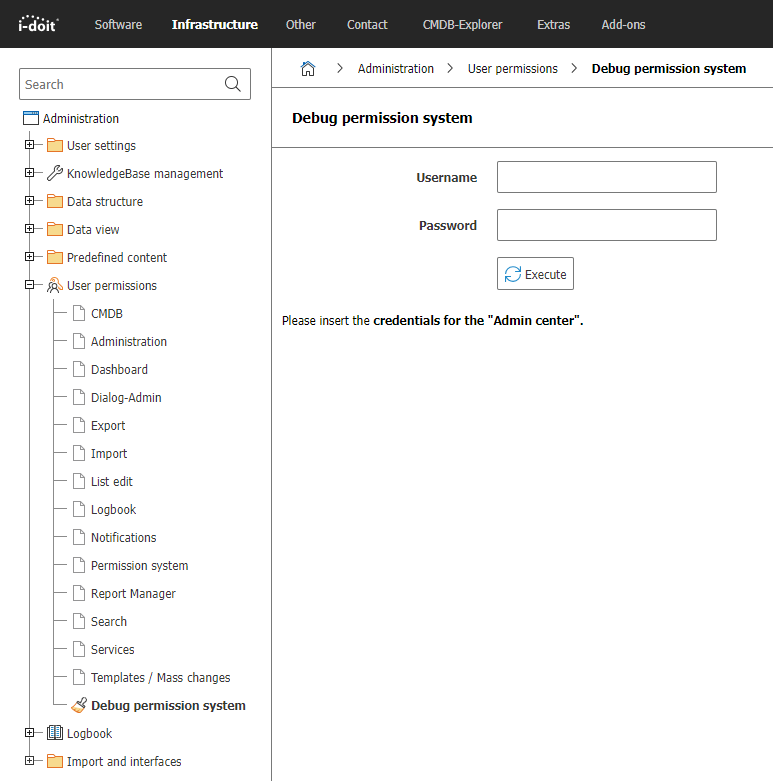Open Administration under User permissions
Screen dimensions: 773x781
coord(129,342)
